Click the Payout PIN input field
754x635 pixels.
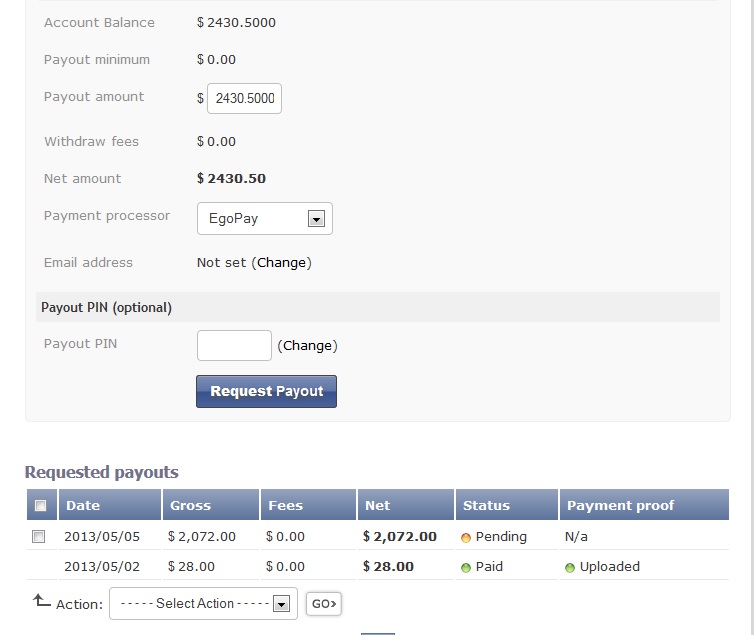click(234, 345)
